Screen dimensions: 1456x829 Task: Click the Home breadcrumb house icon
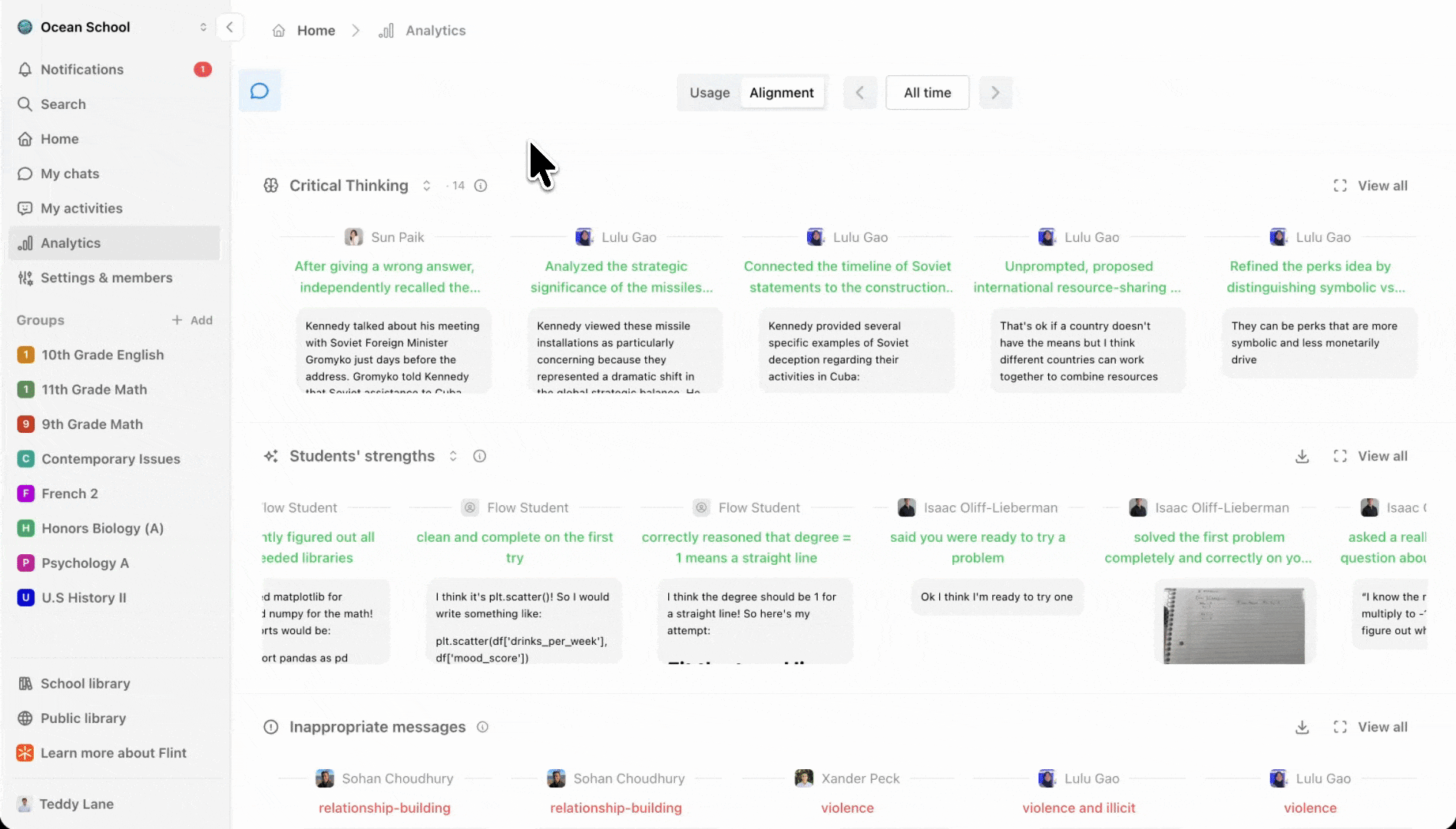(279, 31)
